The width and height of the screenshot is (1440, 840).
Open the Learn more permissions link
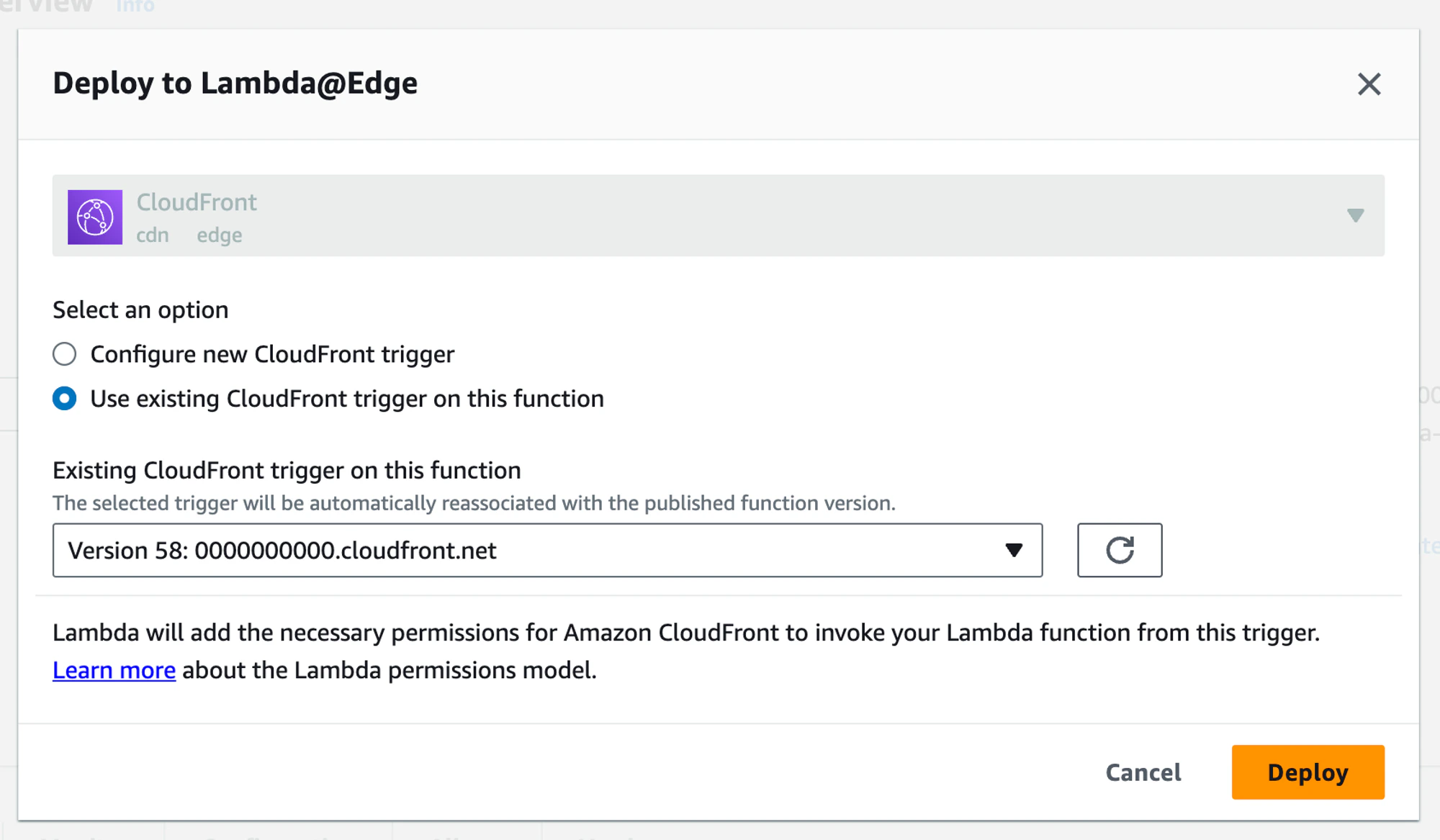click(x=114, y=670)
